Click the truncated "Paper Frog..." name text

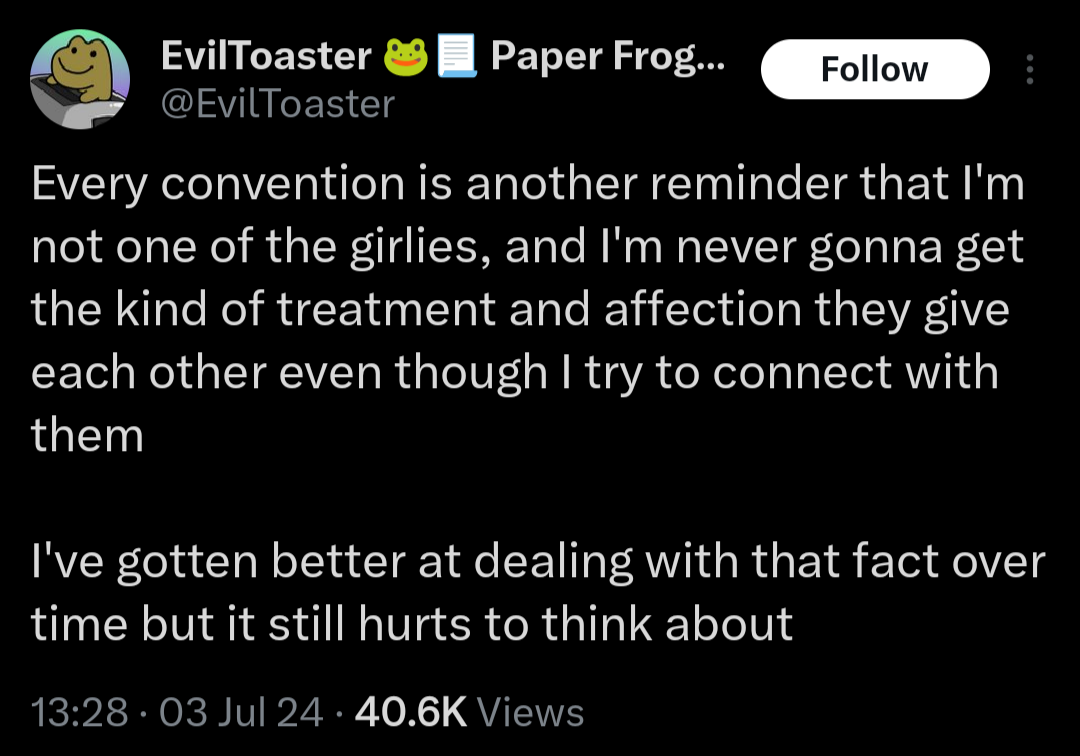coord(608,56)
